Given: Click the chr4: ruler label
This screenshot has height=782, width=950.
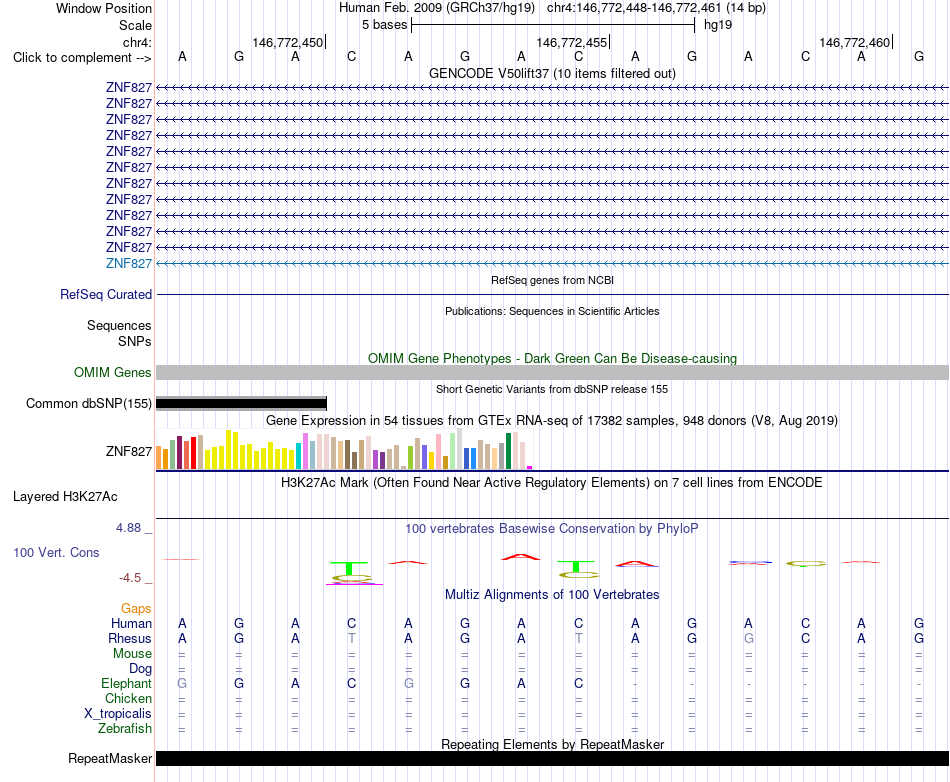Looking at the screenshot, I should pos(137,42).
